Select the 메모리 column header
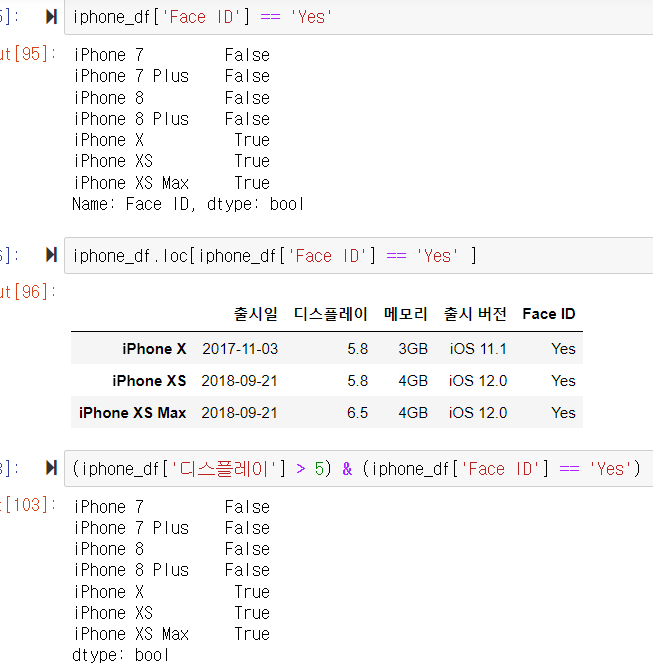Screen dimensions: 653x670 point(406,314)
